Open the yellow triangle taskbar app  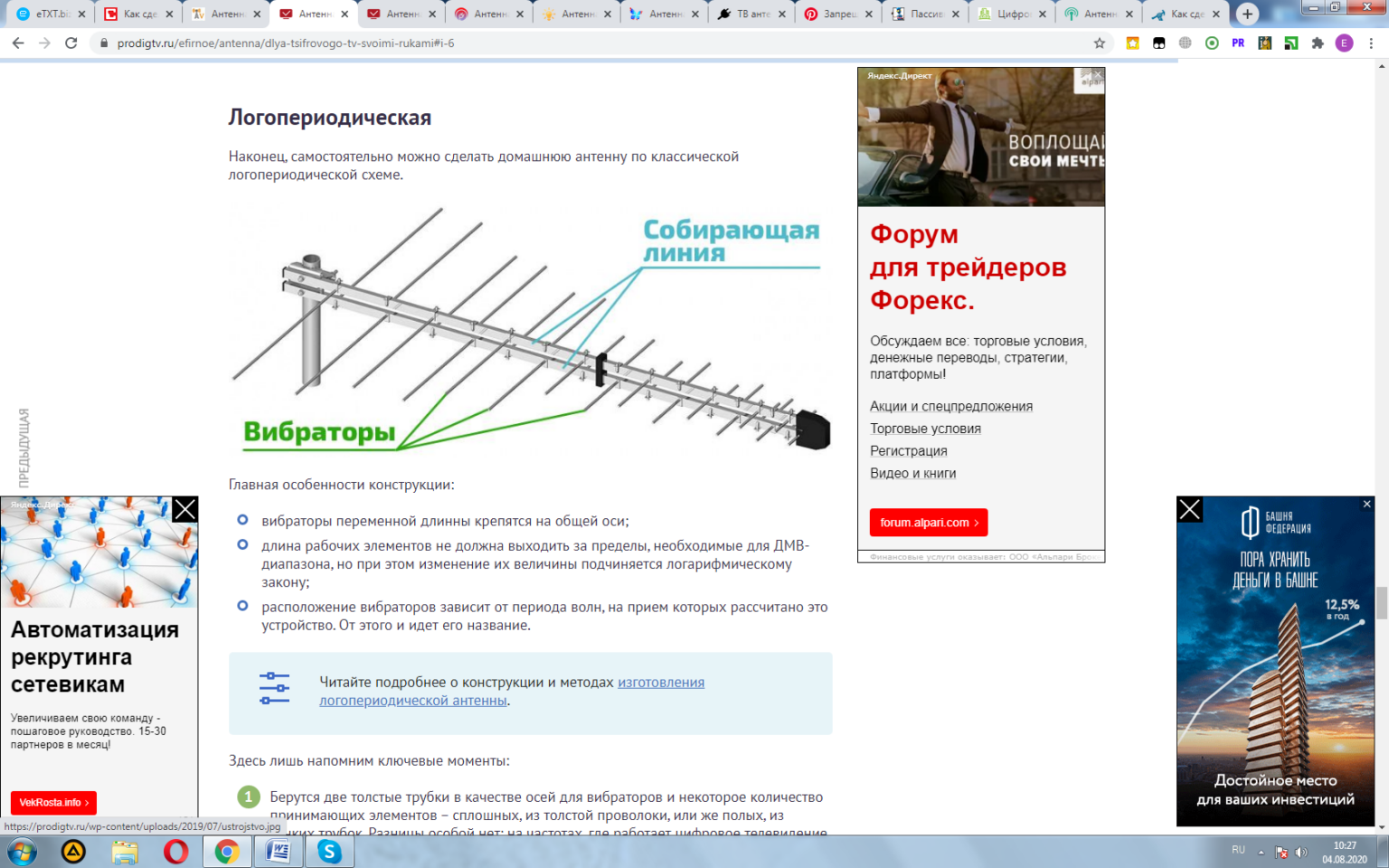(x=73, y=852)
